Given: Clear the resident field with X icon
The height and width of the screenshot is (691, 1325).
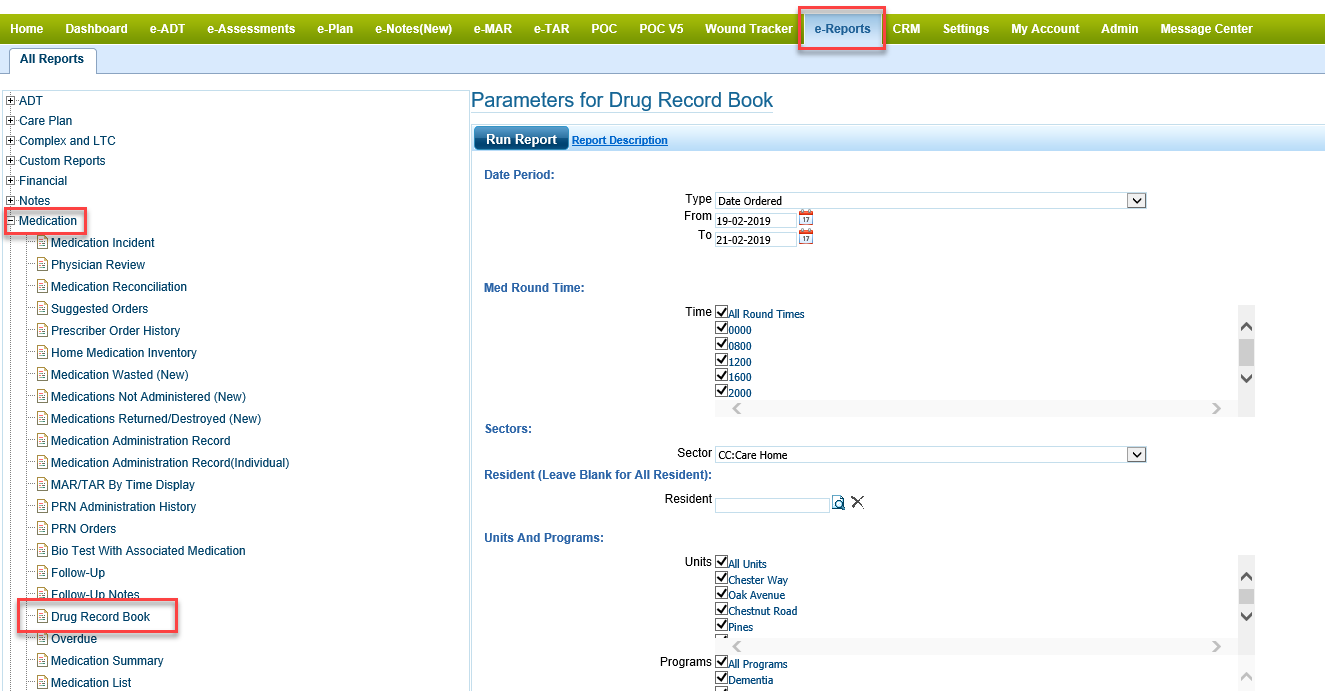Looking at the screenshot, I should (x=857, y=502).
